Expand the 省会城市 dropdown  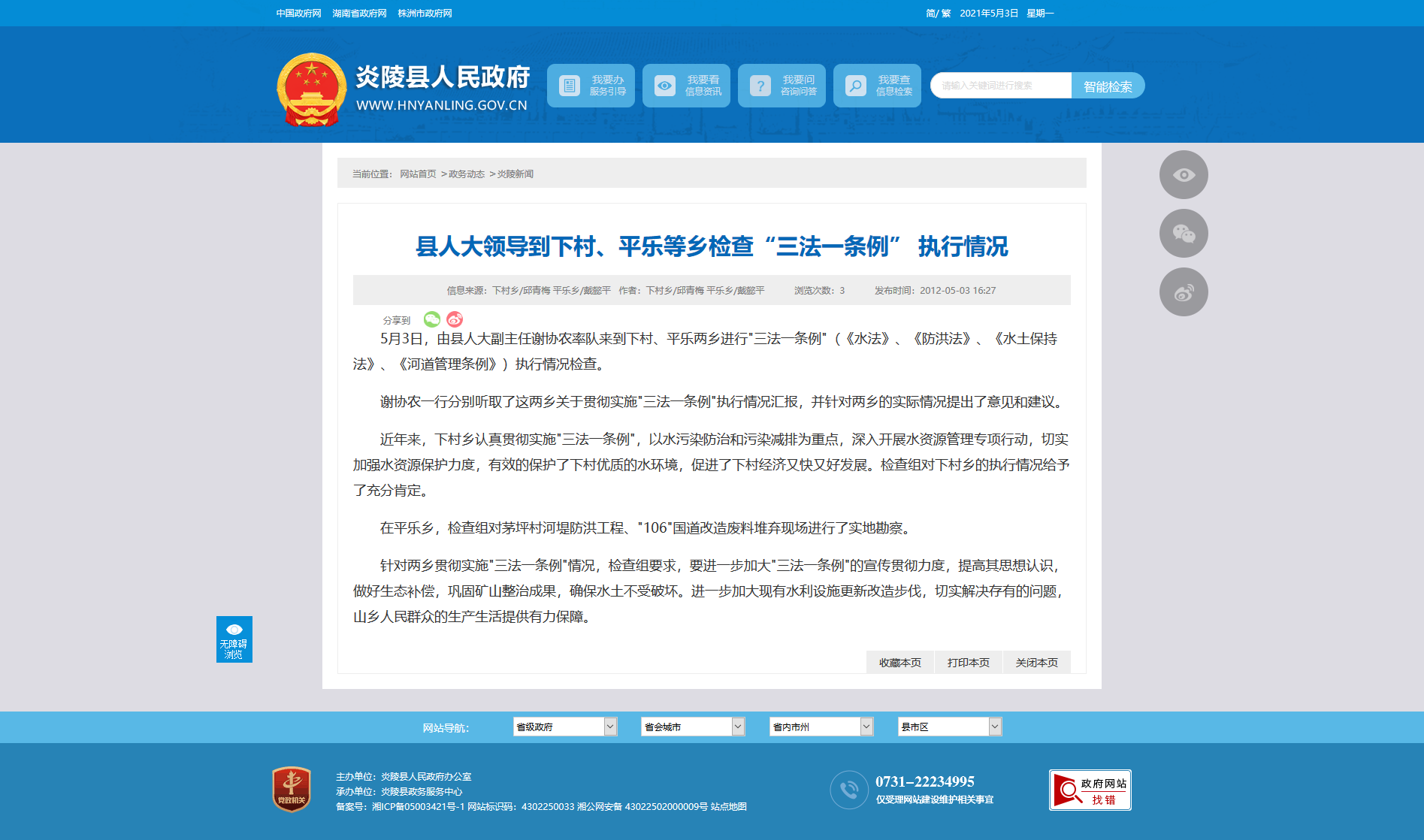(693, 727)
